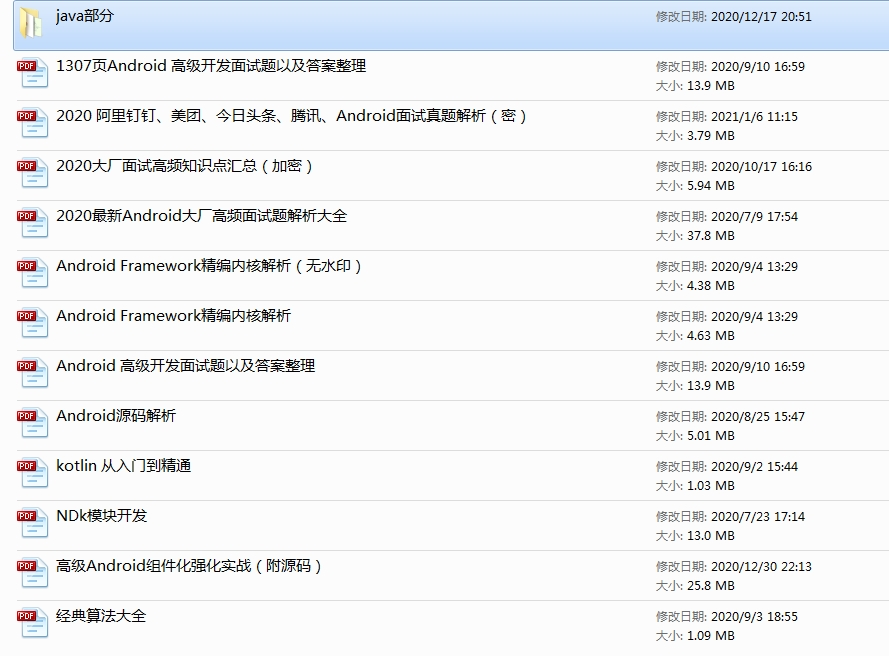Click size value 5.01 MB
This screenshot has height=656, width=889.
coord(710,436)
